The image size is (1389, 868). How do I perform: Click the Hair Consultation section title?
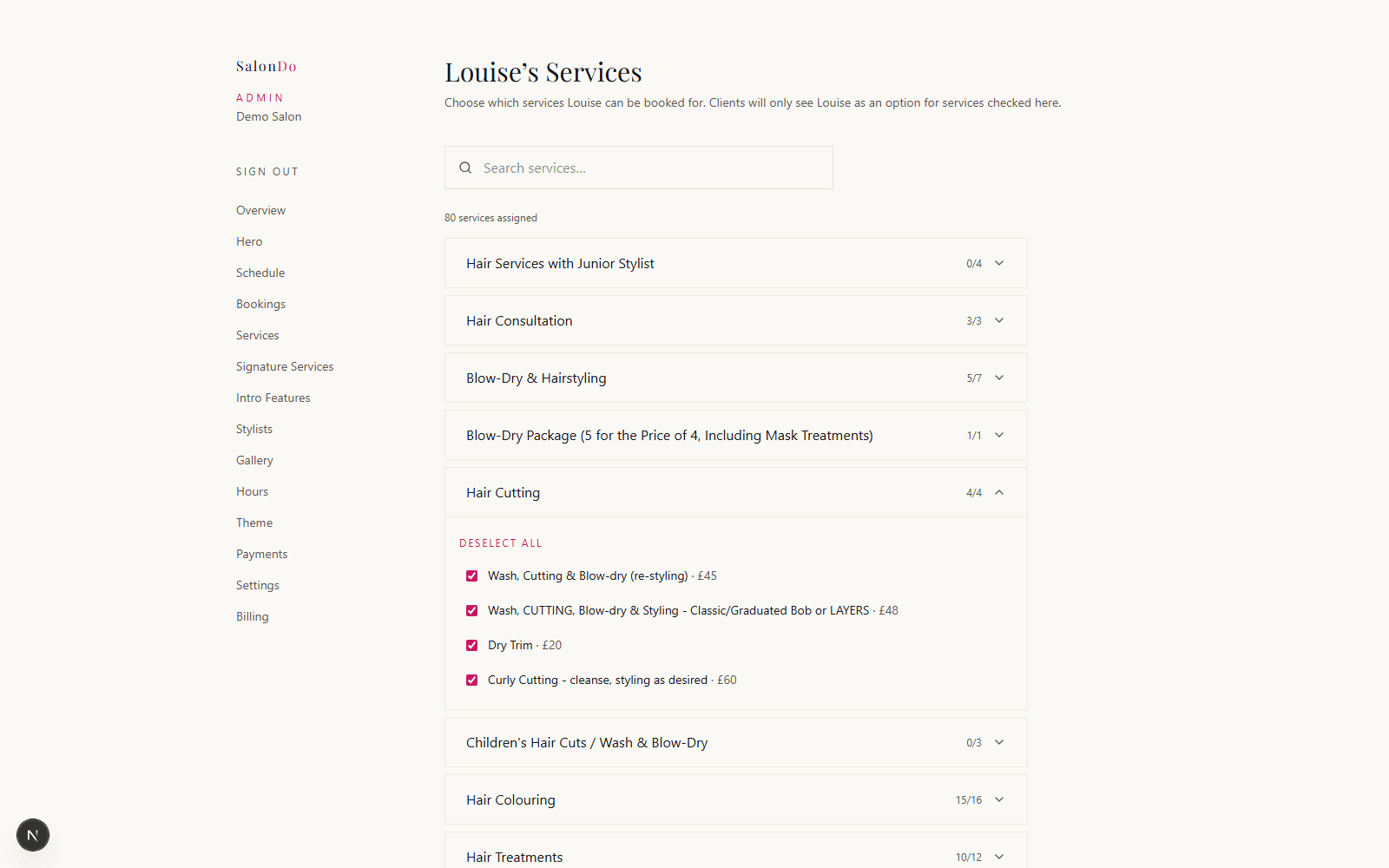(519, 320)
